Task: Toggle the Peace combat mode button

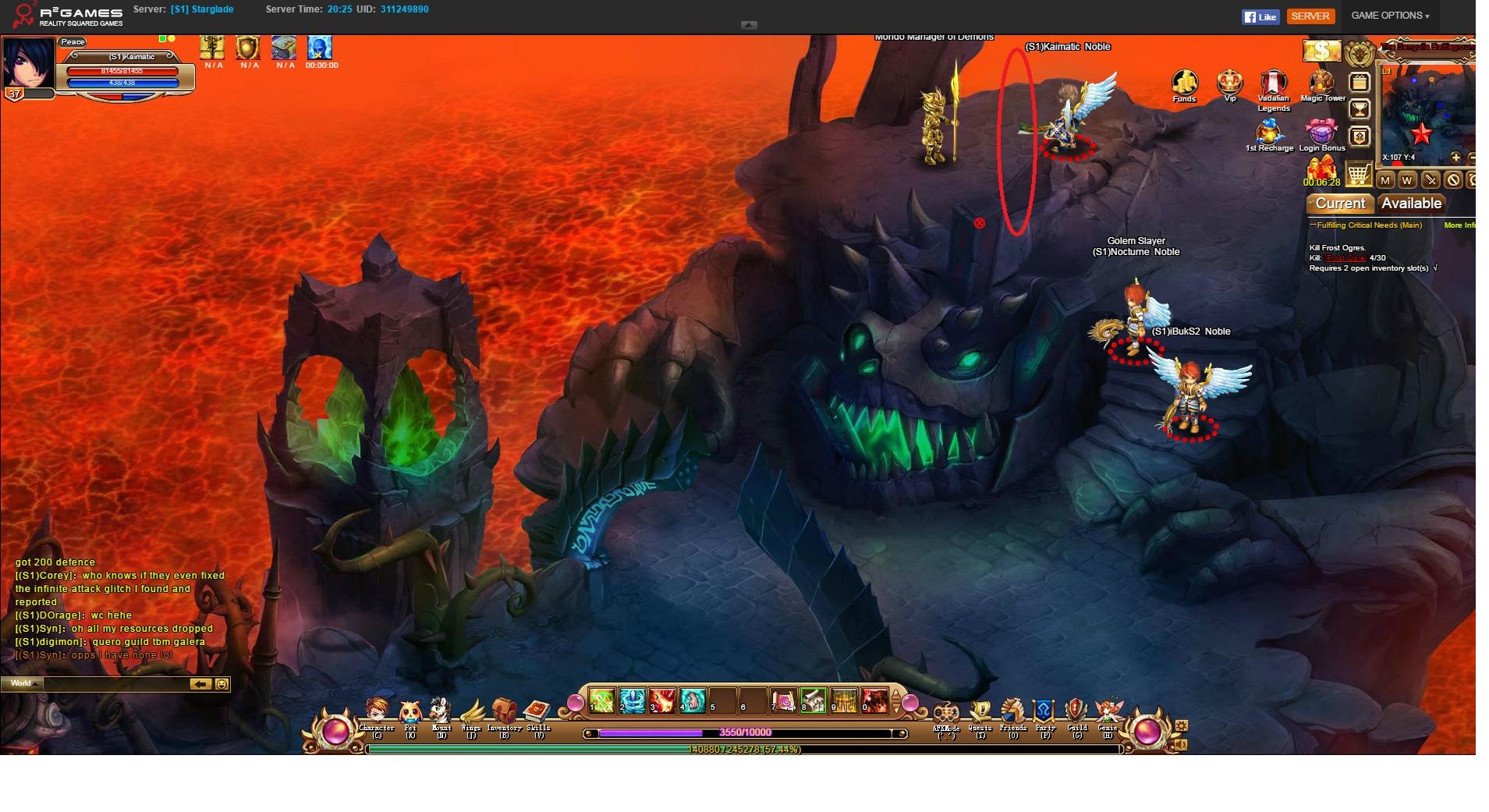Action: pos(73,42)
